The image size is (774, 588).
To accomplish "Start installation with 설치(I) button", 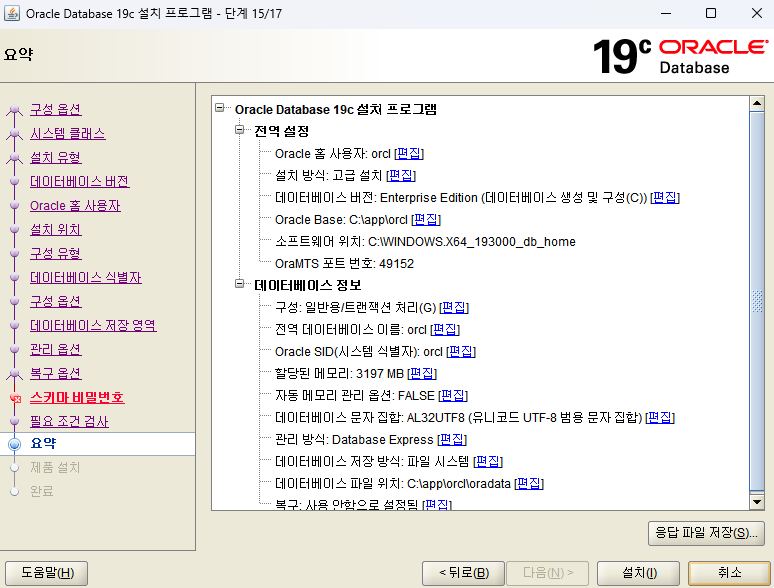I will click(x=639, y=573).
